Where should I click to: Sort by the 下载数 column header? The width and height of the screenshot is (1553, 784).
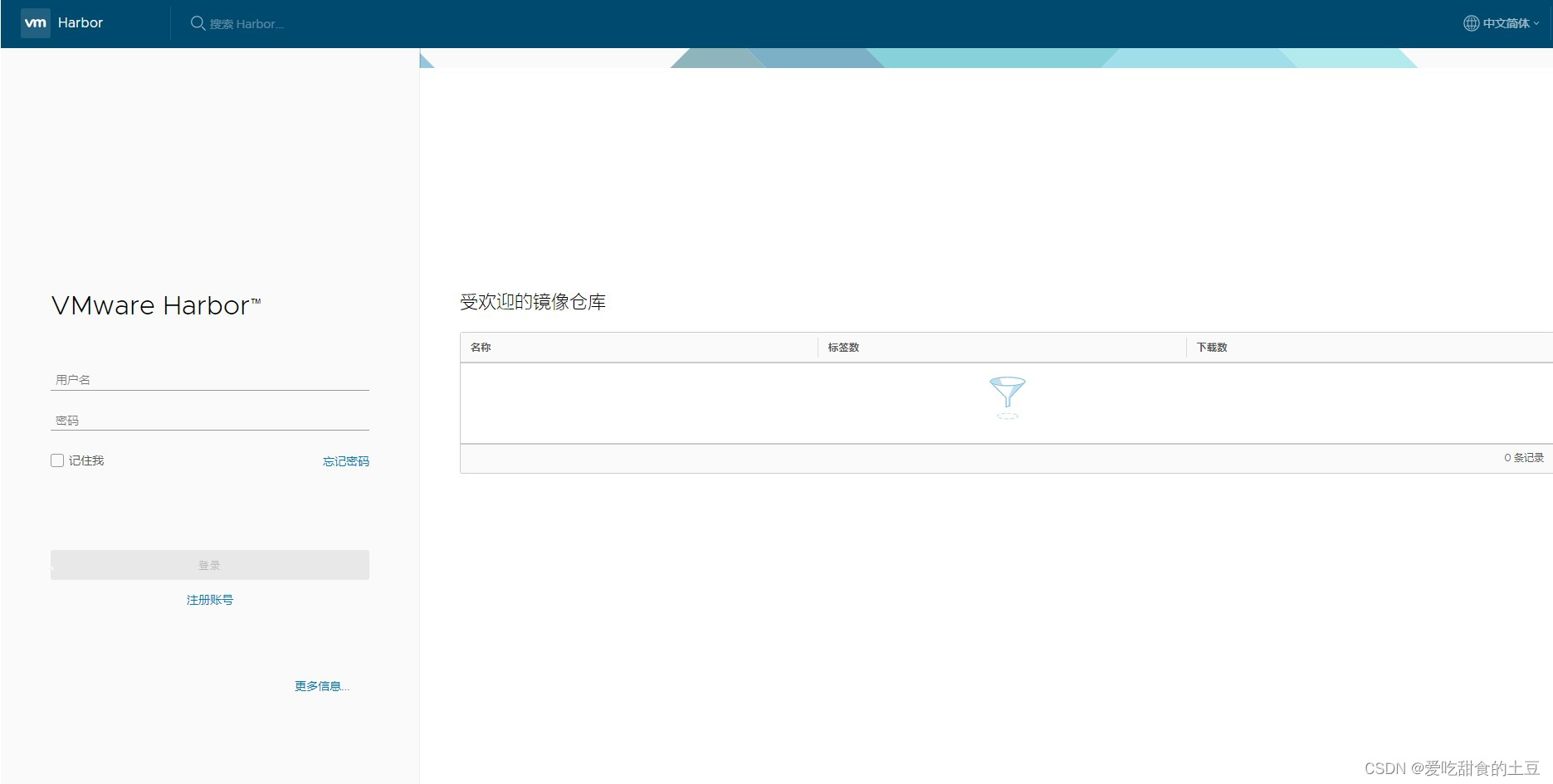pos(1212,348)
